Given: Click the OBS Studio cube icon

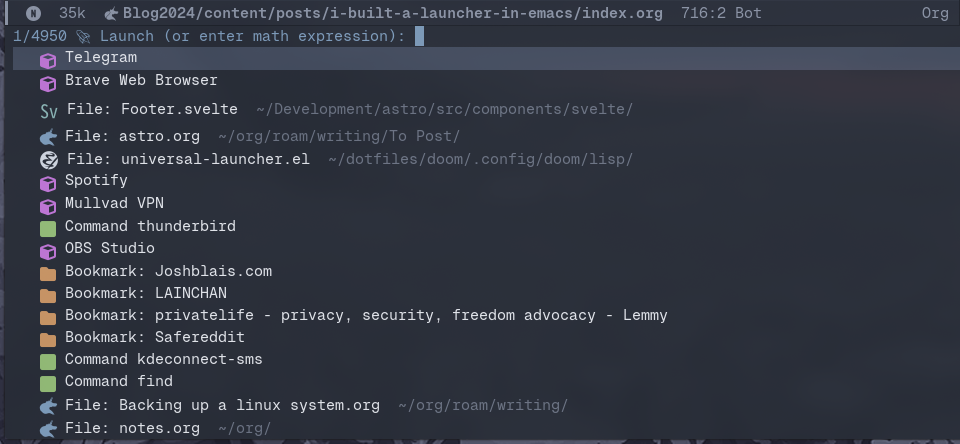Looking at the screenshot, I should click(x=48, y=251).
